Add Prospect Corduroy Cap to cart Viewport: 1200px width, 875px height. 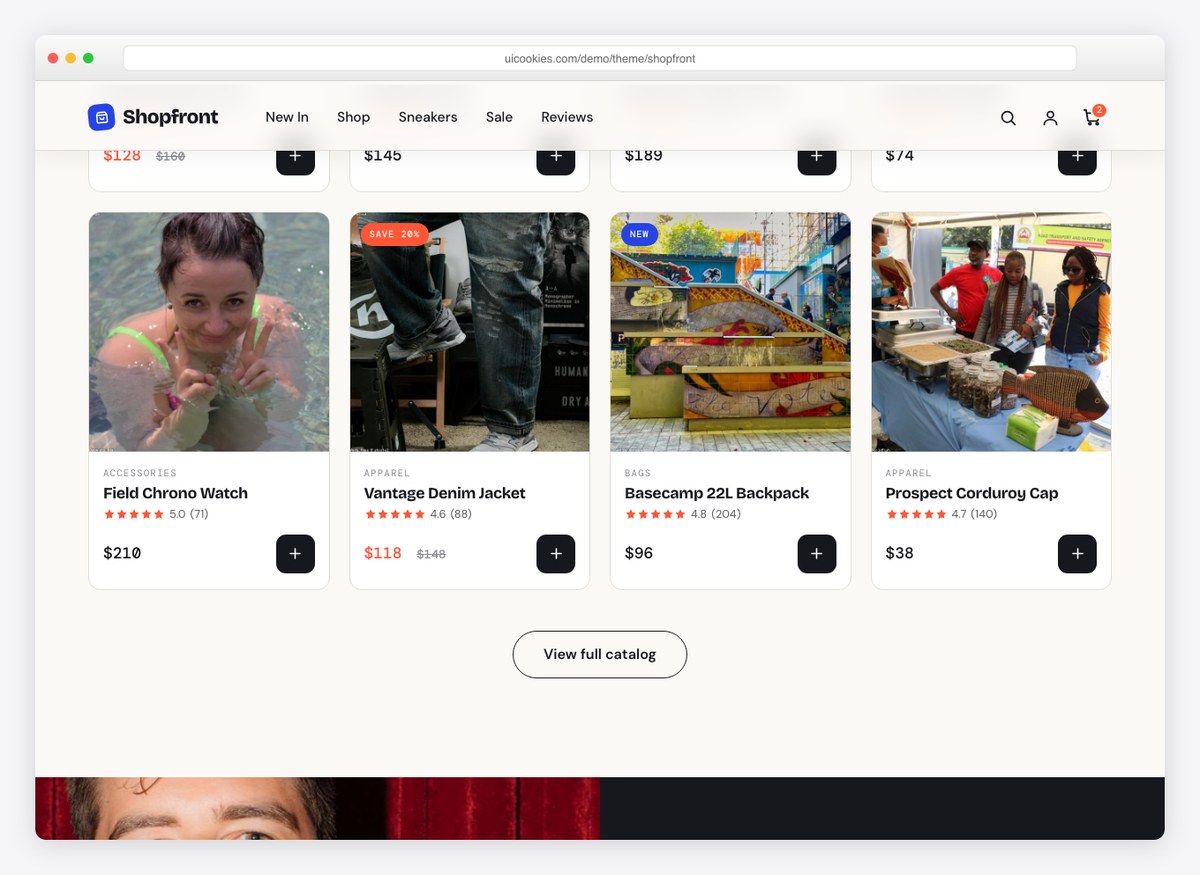point(1077,554)
